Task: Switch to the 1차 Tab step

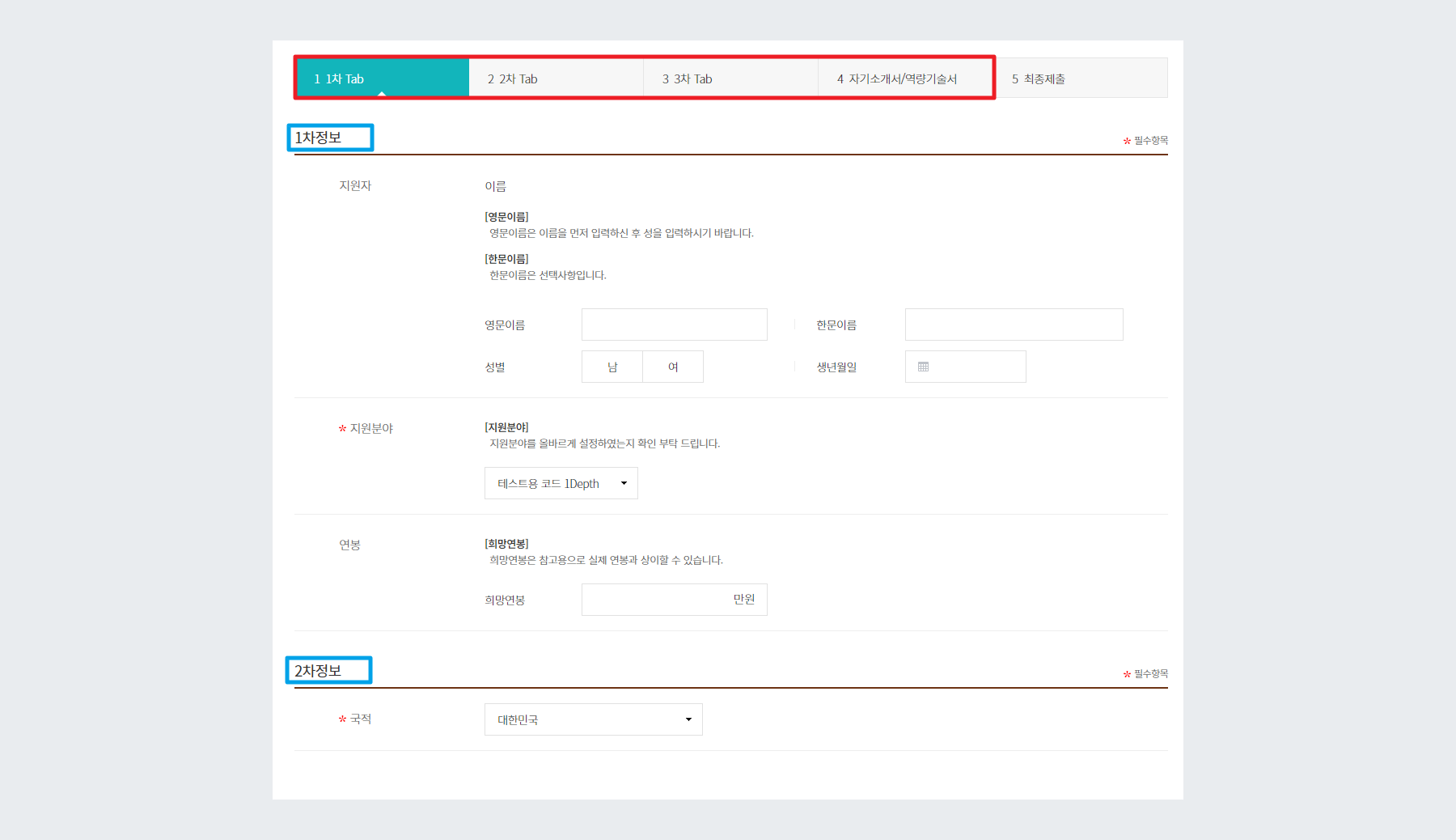Action: pyautogui.click(x=383, y=78)
